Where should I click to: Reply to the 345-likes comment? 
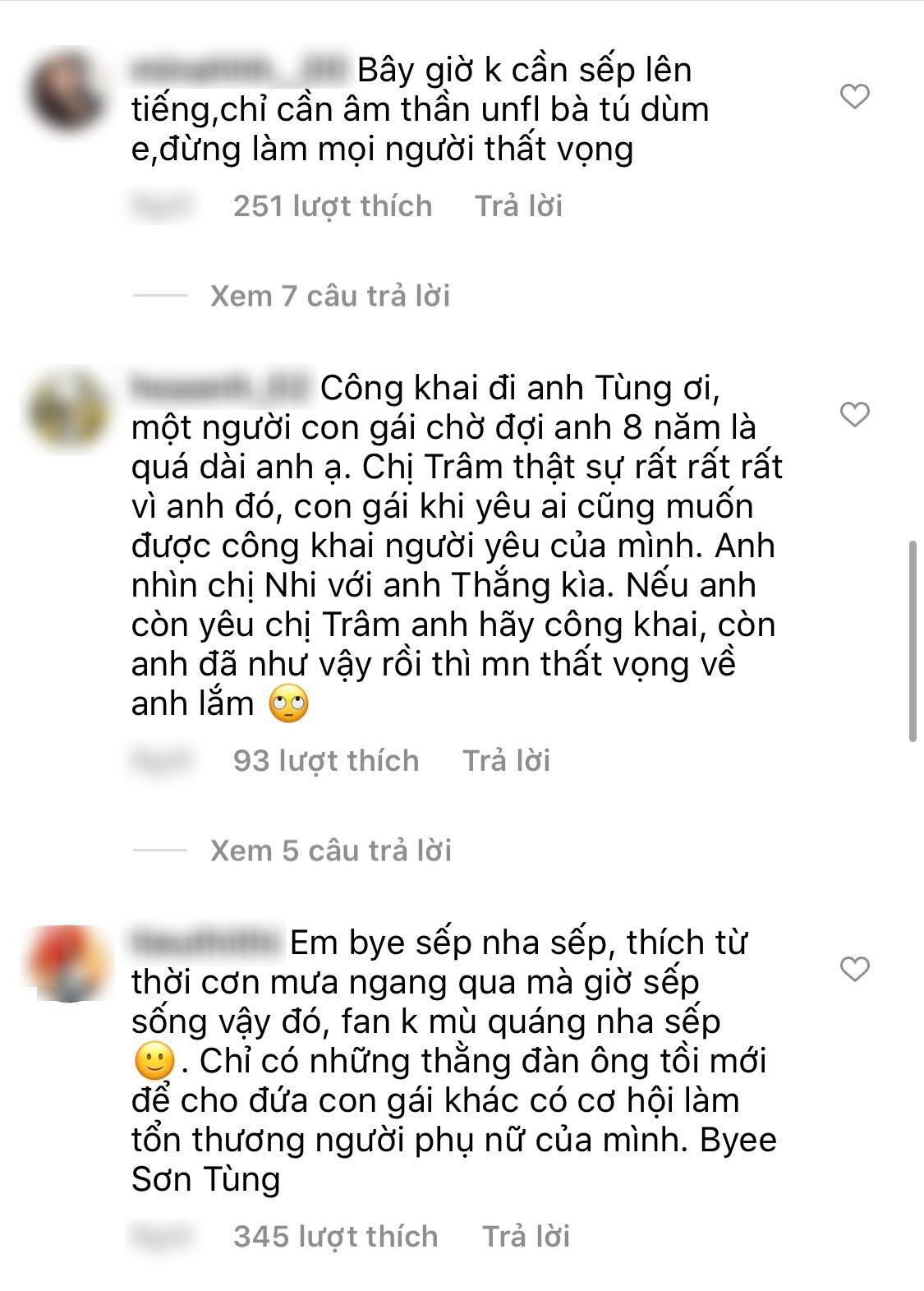tap(526, 1236)
